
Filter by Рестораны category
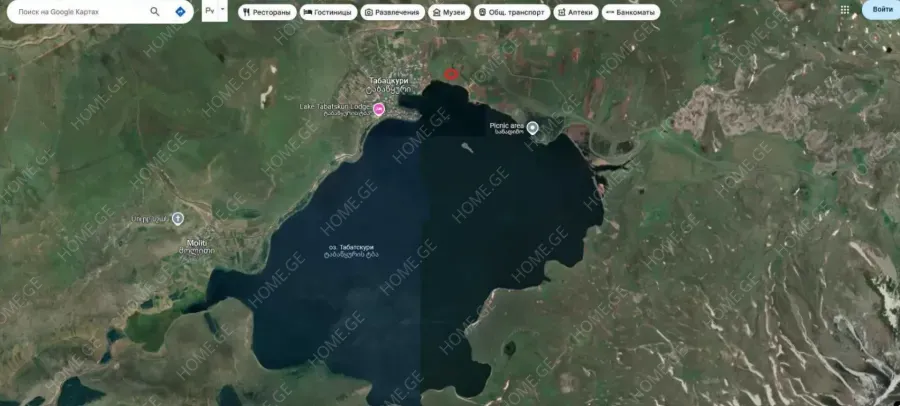click(x=268, y=13)
